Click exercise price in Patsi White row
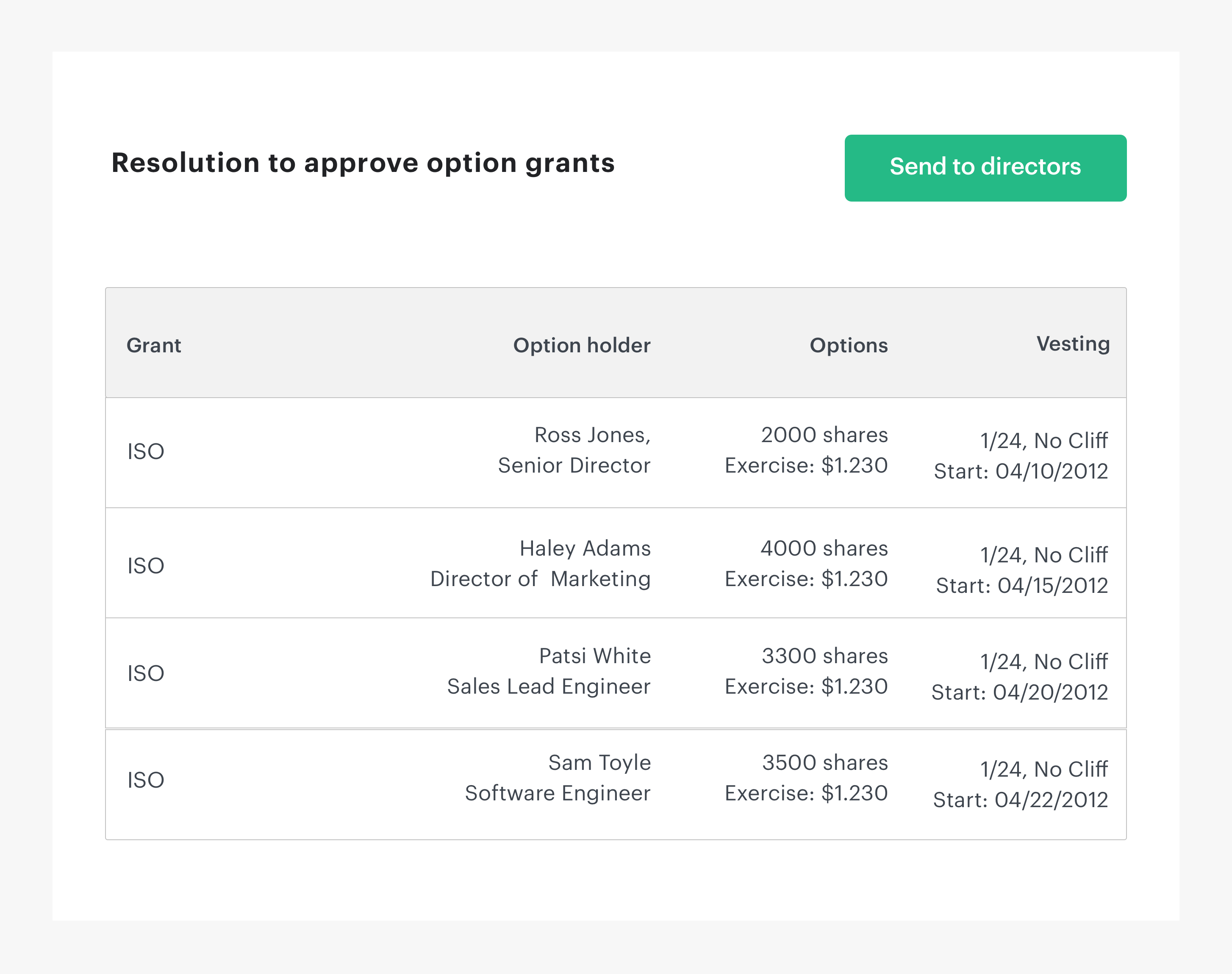 click(x=807, y=686)
